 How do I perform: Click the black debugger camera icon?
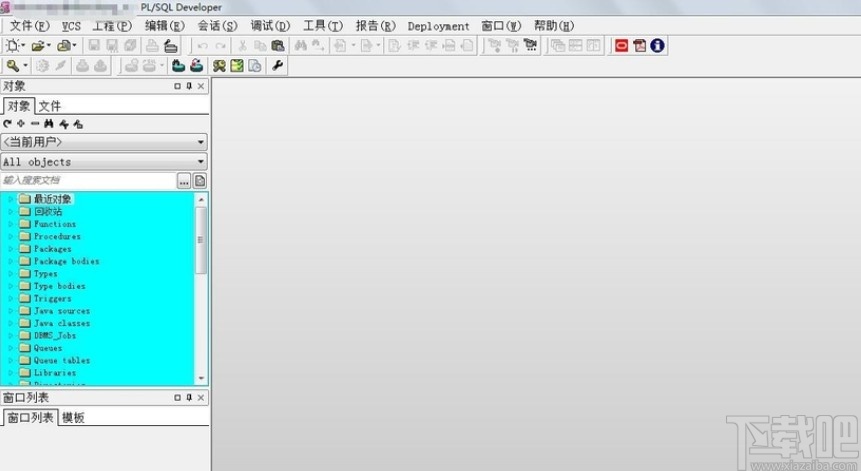click(x=530, y=46)
